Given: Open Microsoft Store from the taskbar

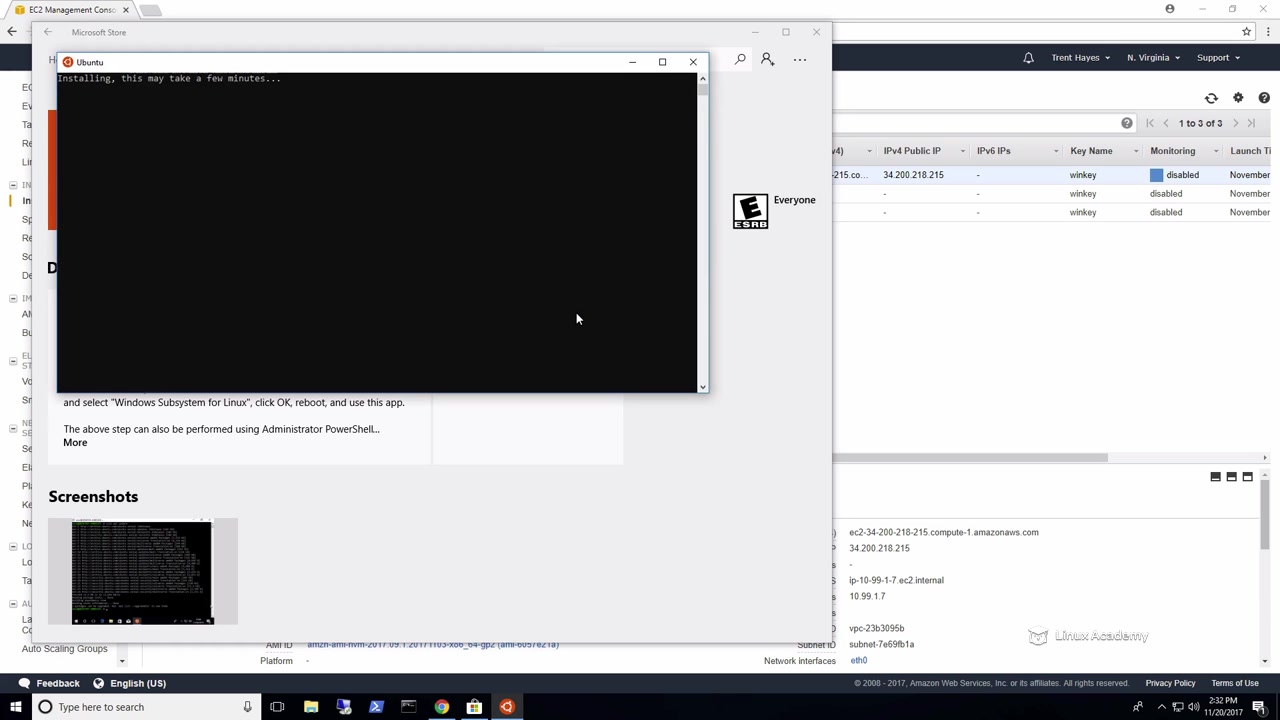Looking at the screenshot, I should (474, 707).
